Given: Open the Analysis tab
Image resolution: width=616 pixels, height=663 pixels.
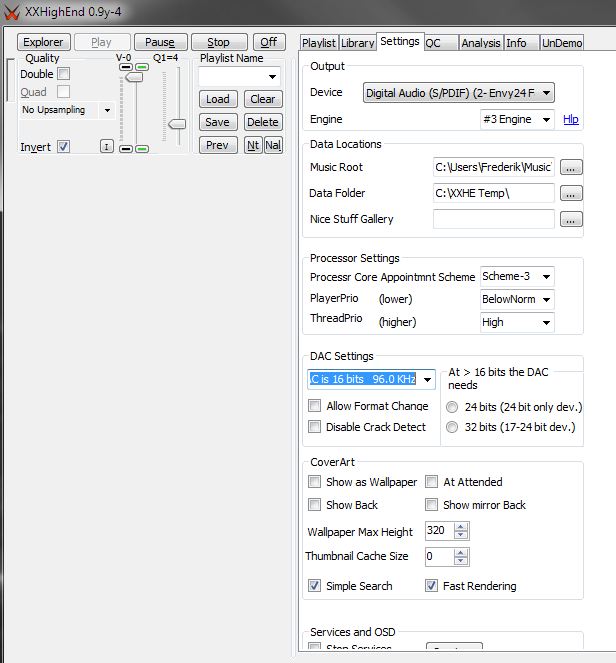Looking at the screenshot, I should [x=481, y=43].
